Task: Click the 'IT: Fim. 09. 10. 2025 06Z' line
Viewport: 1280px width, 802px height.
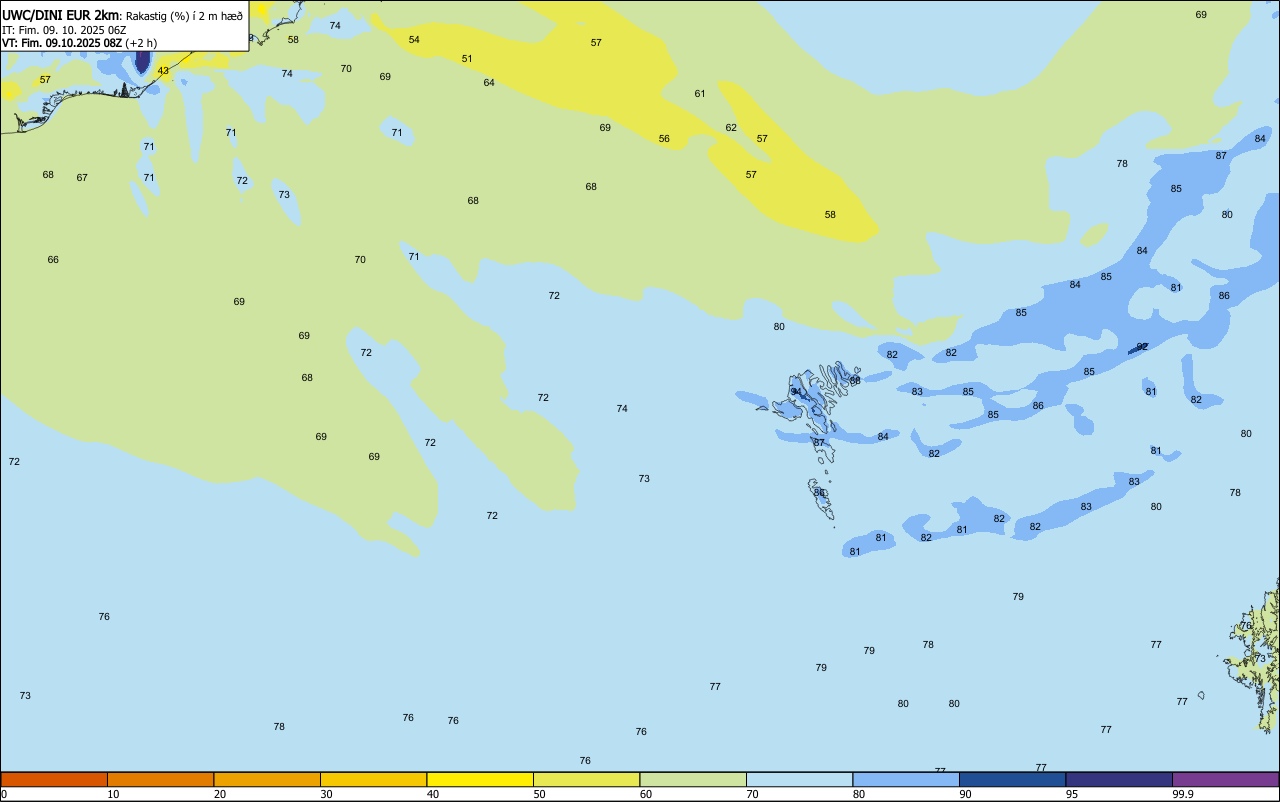Action: tap(64, 30)
